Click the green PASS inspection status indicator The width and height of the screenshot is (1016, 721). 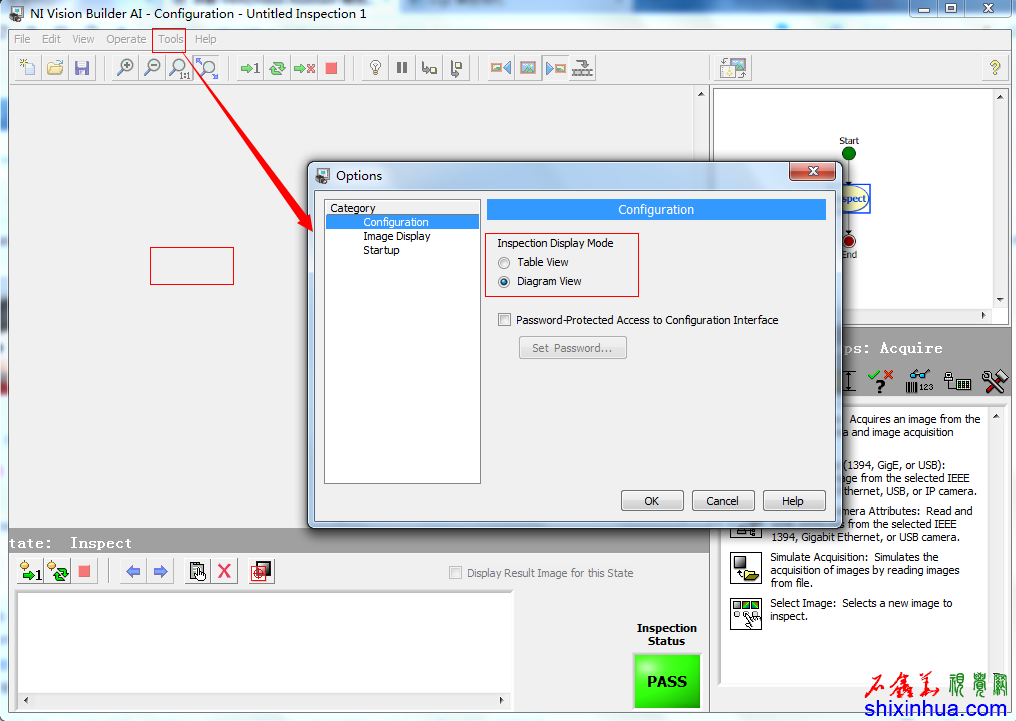click(667, 681)
